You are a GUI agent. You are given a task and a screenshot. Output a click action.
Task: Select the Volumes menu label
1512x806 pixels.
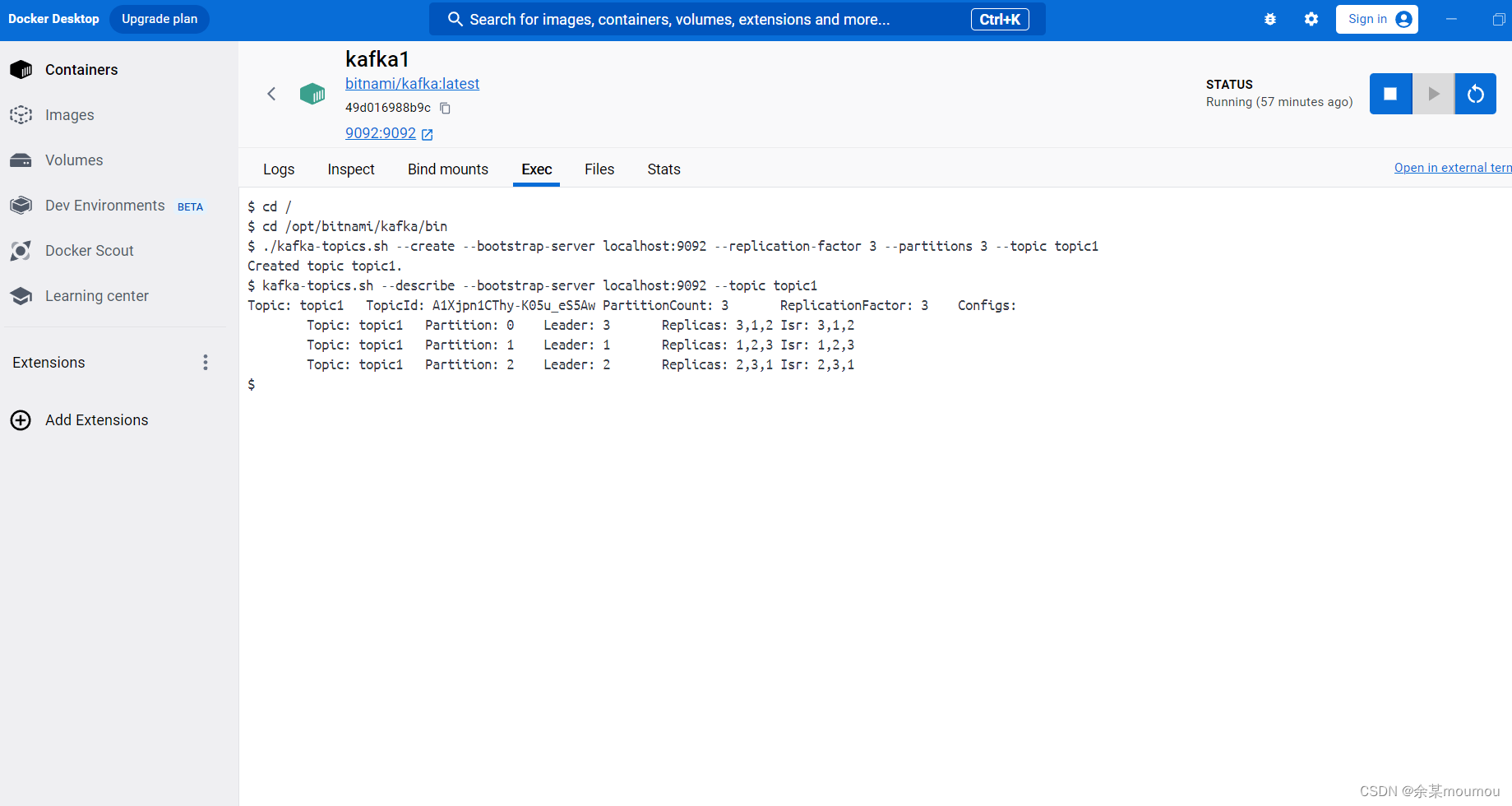click(74, 160)
